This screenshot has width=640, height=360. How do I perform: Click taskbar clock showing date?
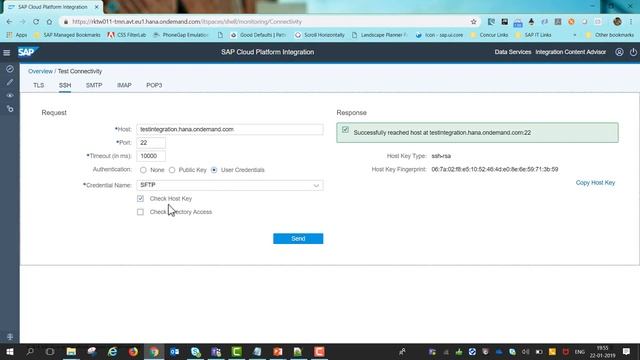tap(602, 352)
